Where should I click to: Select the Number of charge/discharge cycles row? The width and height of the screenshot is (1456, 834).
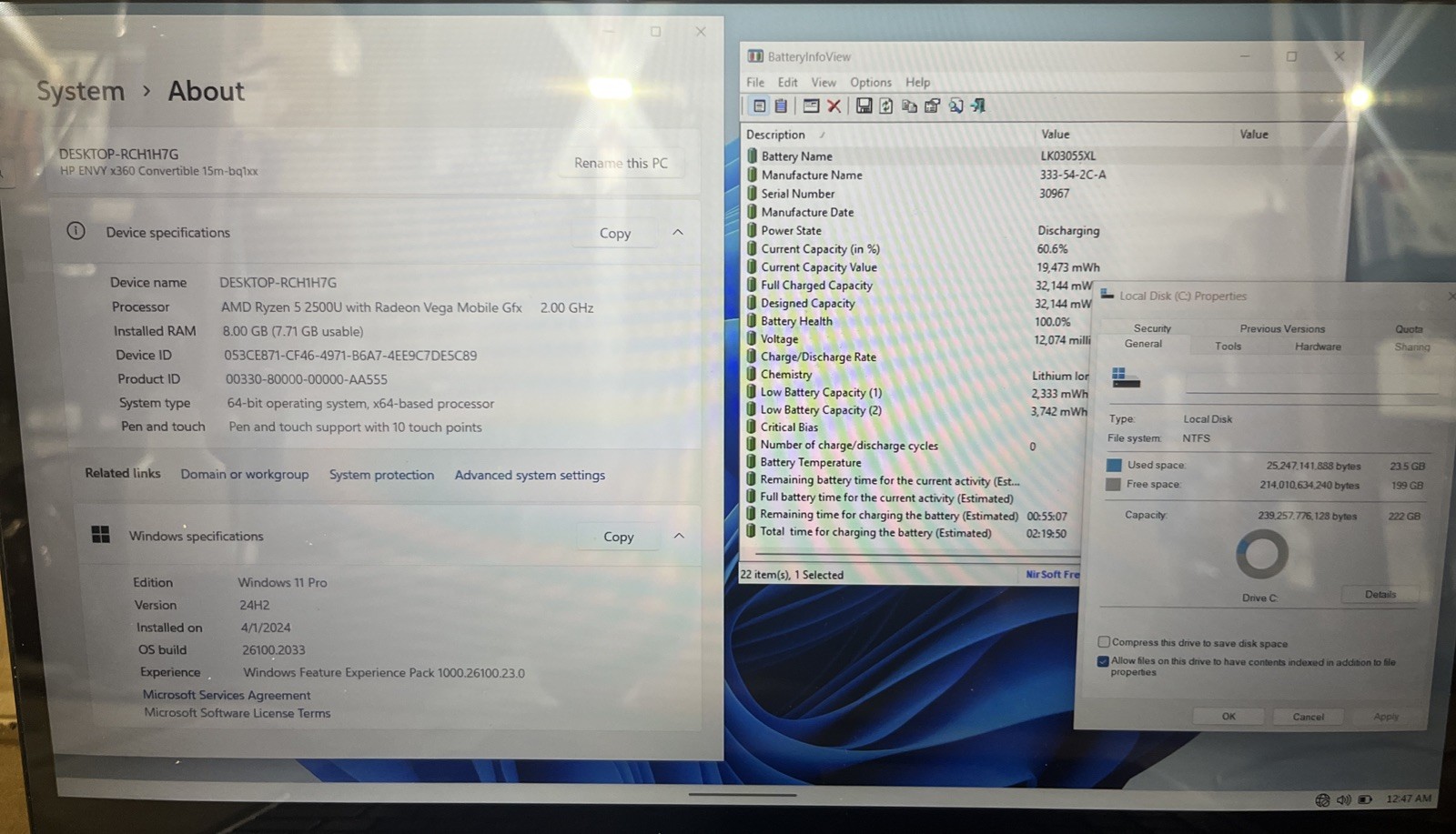tap(913, 445)
